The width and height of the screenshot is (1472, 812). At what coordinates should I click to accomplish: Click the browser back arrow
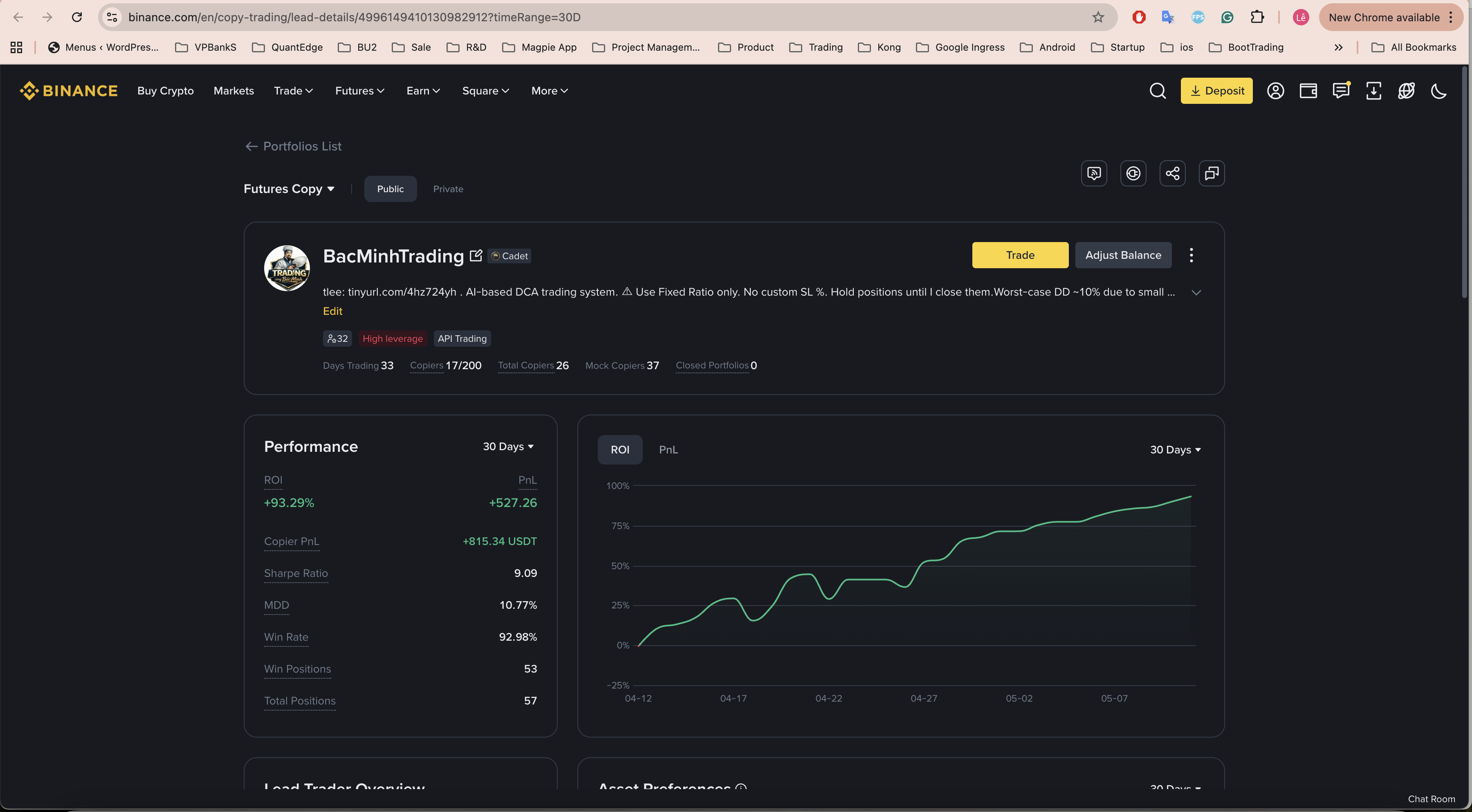[18, 17]
